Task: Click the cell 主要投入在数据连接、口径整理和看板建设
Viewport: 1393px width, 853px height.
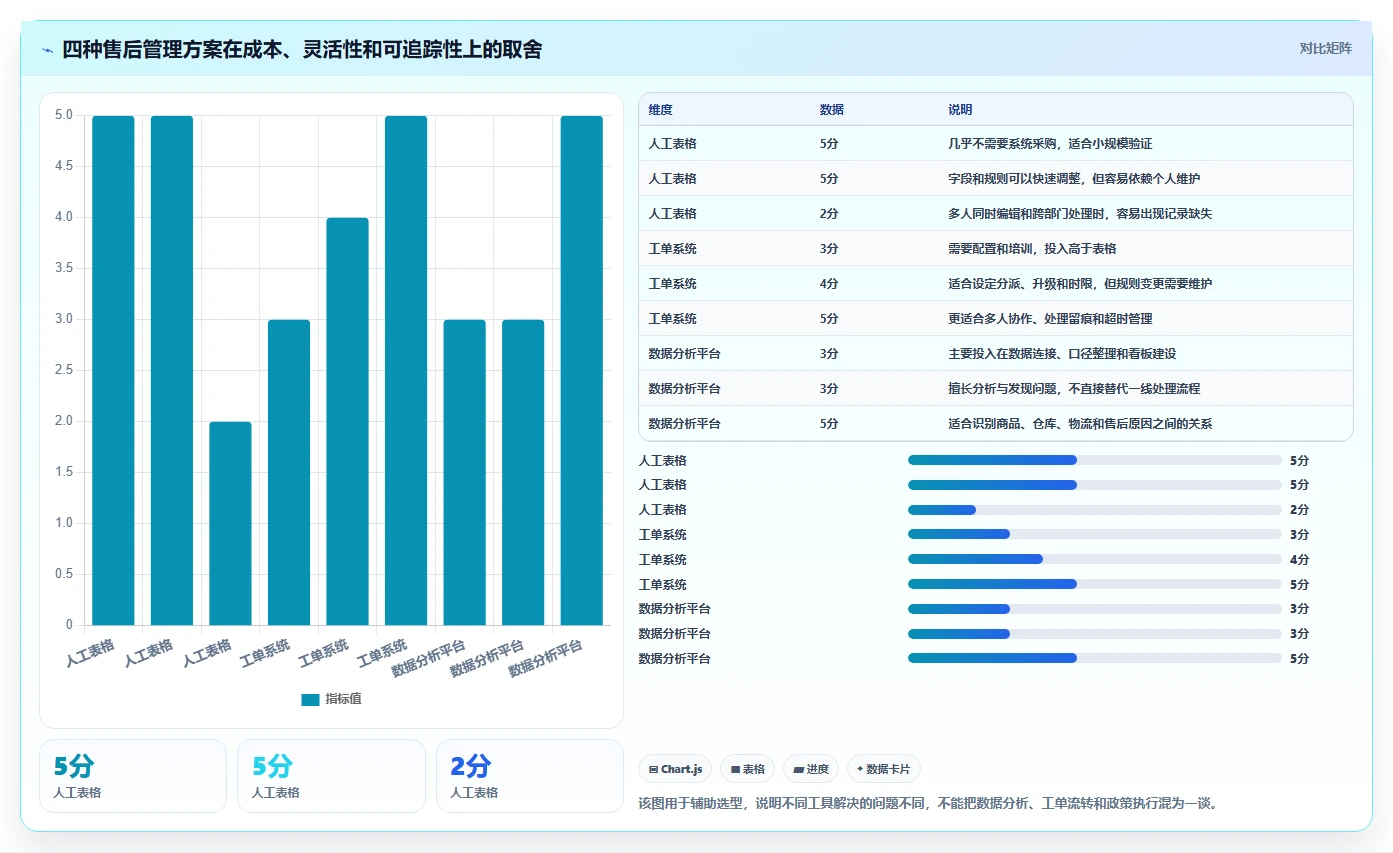Action: pyautogui.click(x=1062, y=354)
